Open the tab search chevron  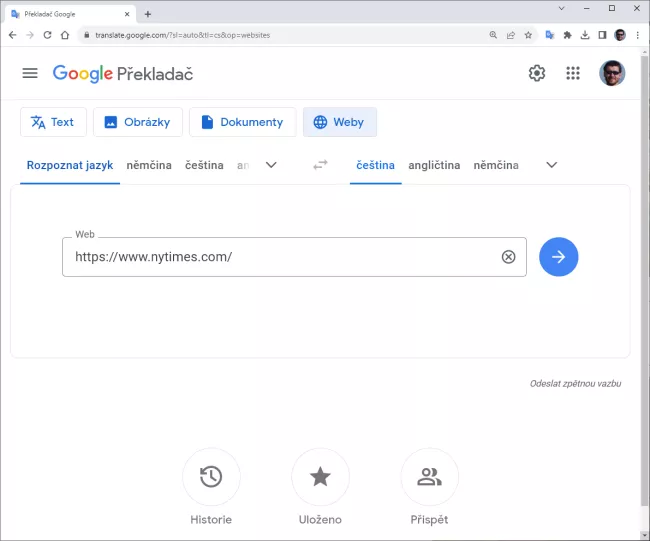point(562,8)
